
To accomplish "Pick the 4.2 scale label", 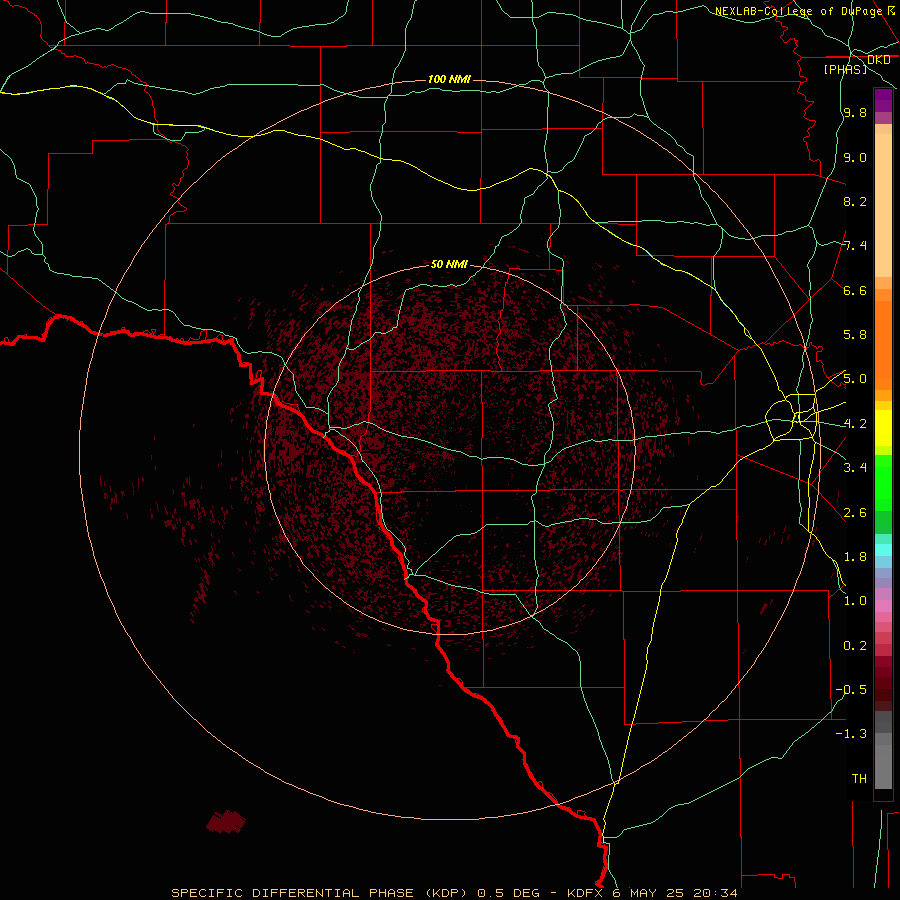I will click(x=855, y=424).
